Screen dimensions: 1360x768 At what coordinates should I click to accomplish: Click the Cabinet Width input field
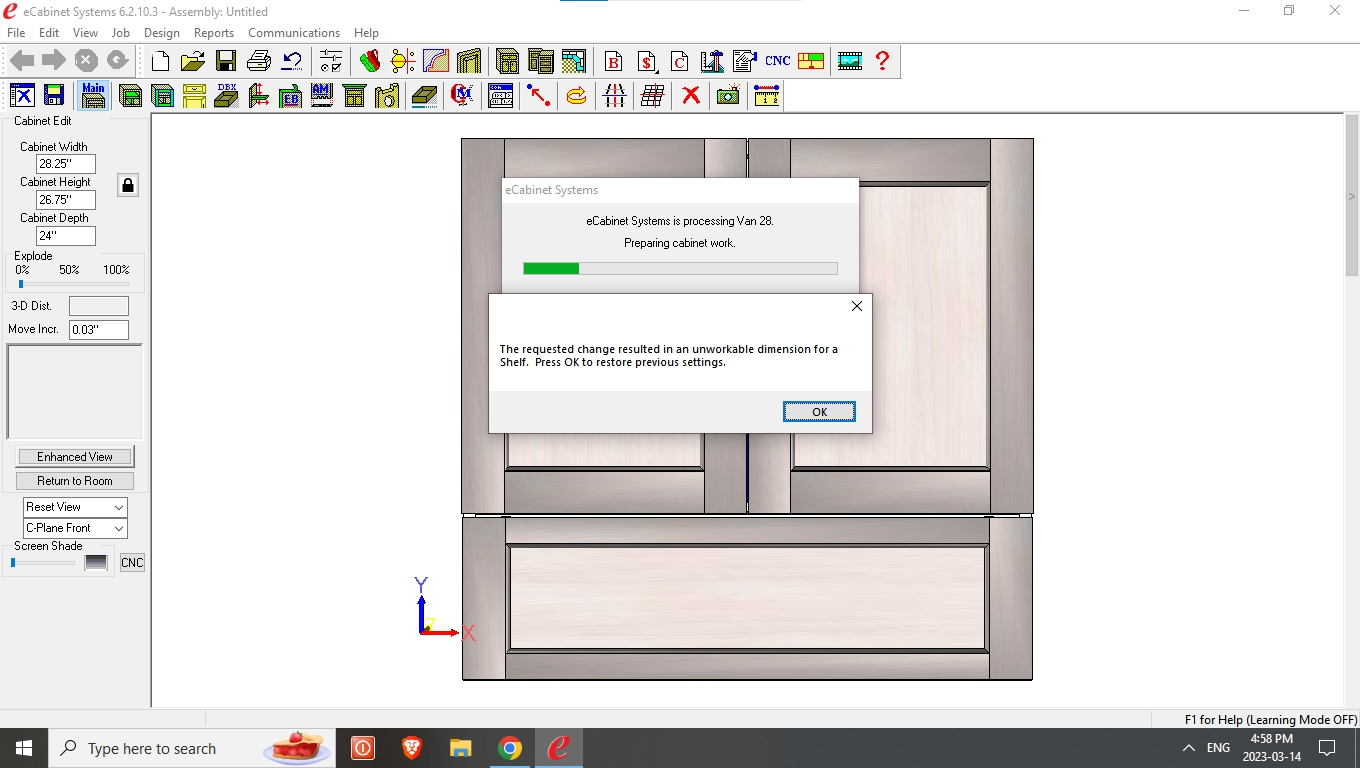pos(66,164)
